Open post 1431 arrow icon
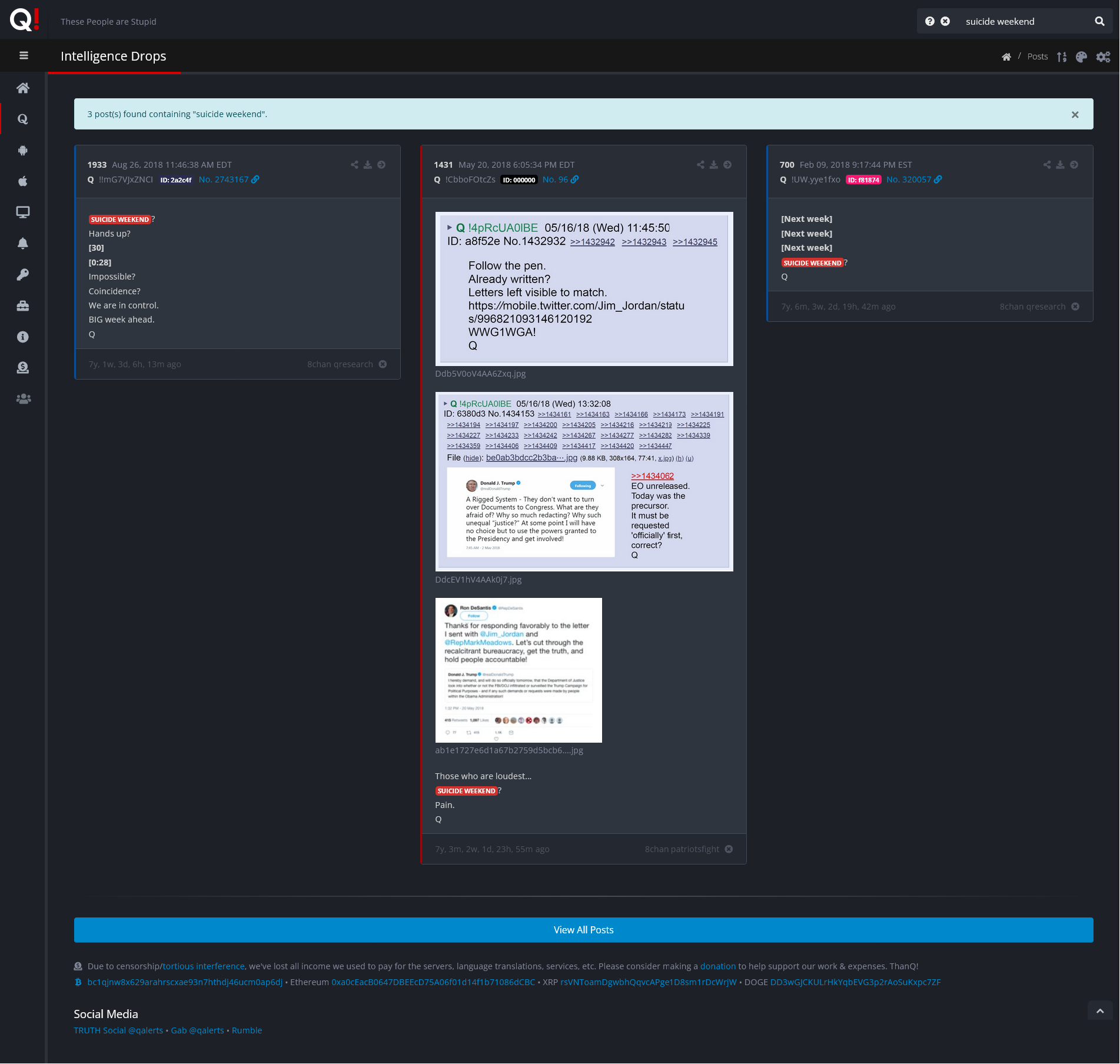This screenshot has width=1120, height=1064. coord(727,165)
